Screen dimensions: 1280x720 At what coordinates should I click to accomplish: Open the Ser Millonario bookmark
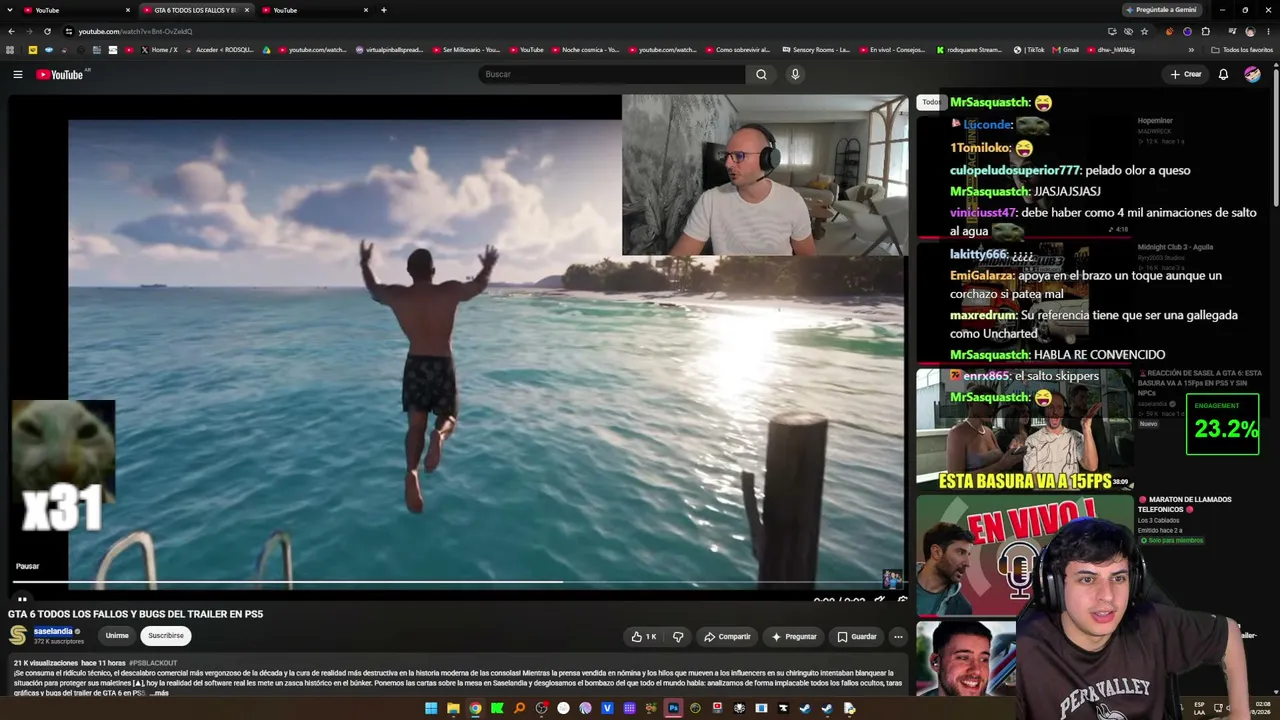pyautogui.click(x=465, y=50)
